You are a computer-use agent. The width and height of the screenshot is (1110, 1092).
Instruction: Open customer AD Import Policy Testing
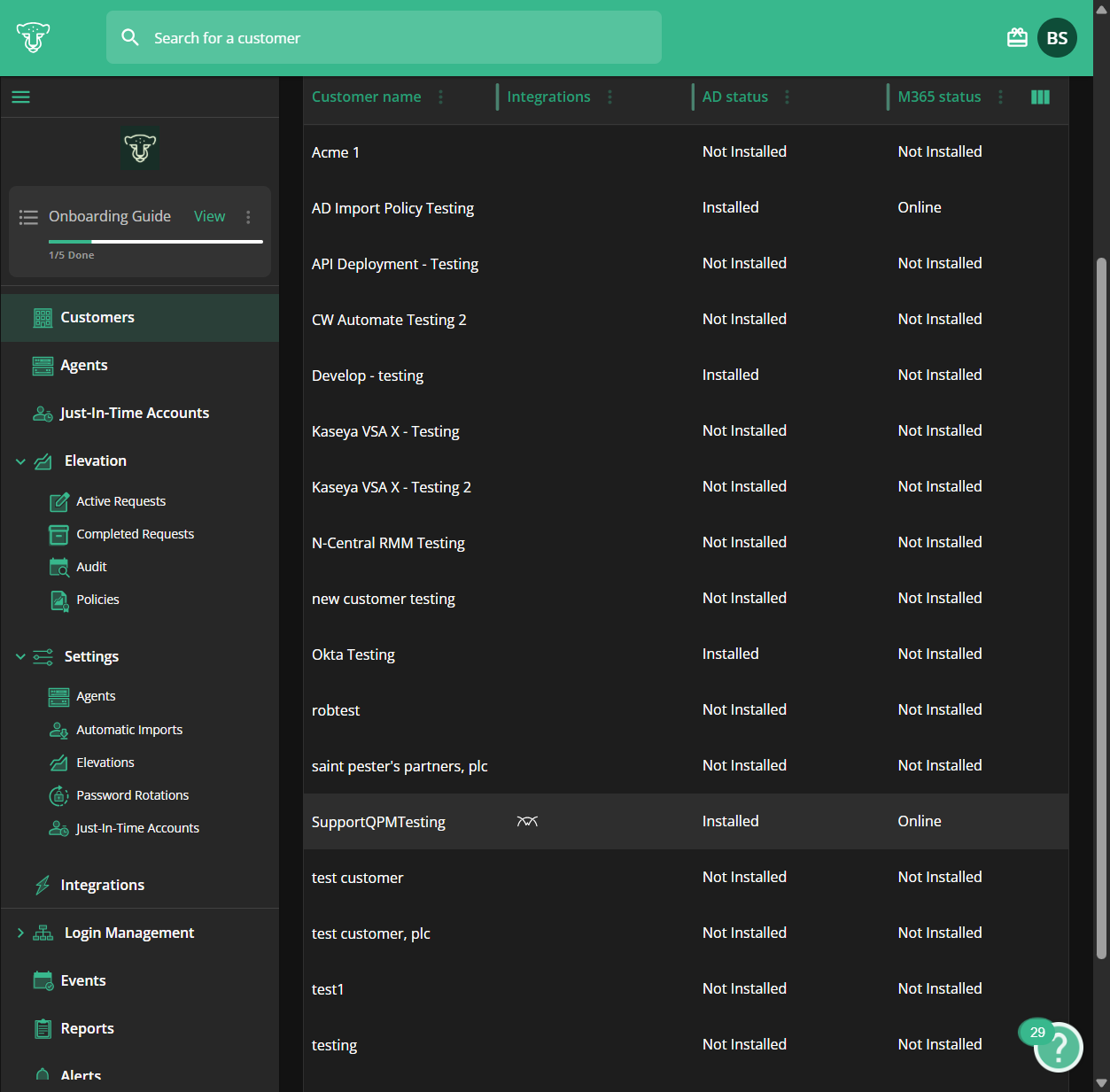[392, 208]
